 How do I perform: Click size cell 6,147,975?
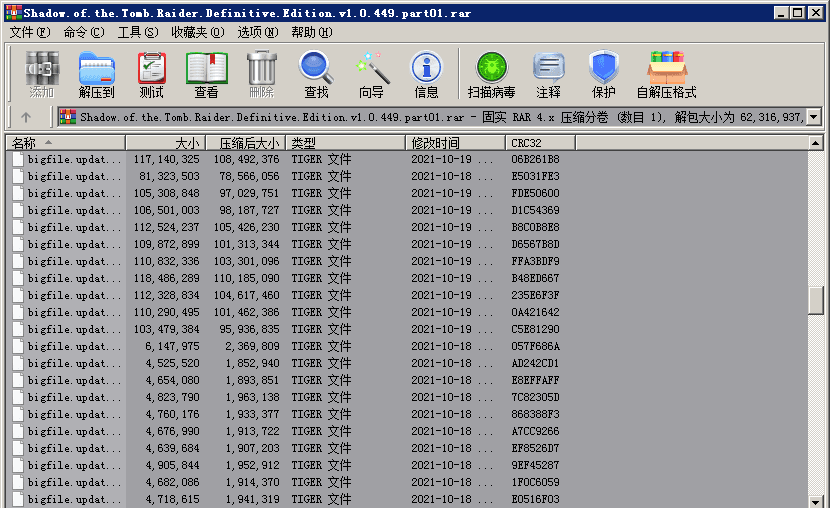pos(173,346)
